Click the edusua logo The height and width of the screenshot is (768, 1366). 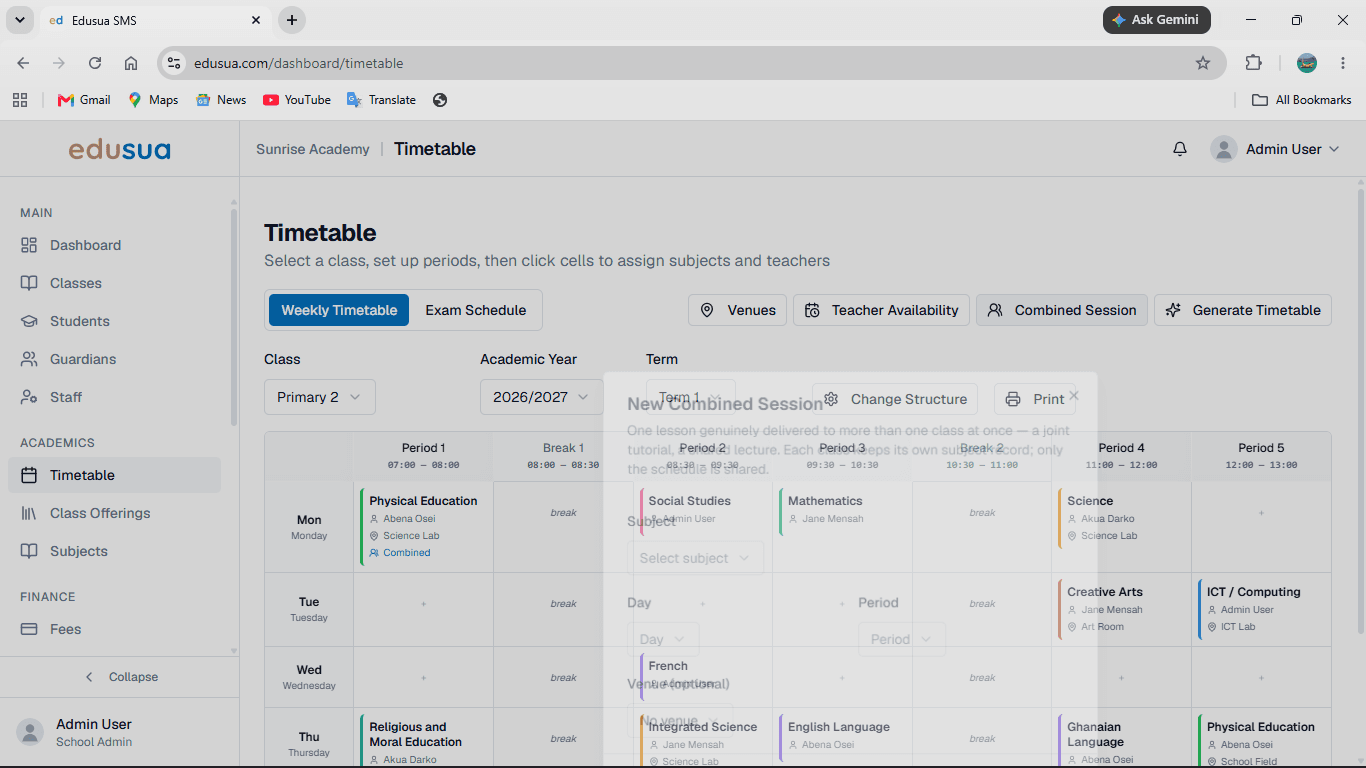click(x=119, y=150)
